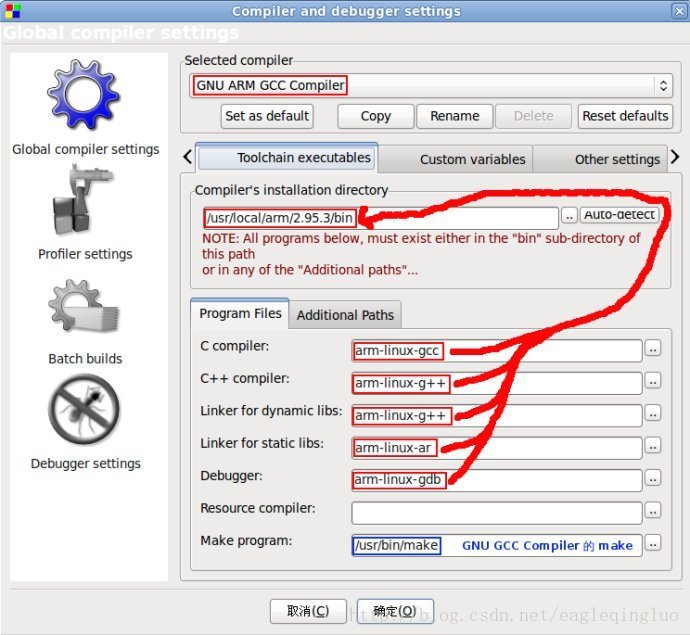Browse for C++ compiler executable
The width and height of the screenshot is (690, 635).
653,381
